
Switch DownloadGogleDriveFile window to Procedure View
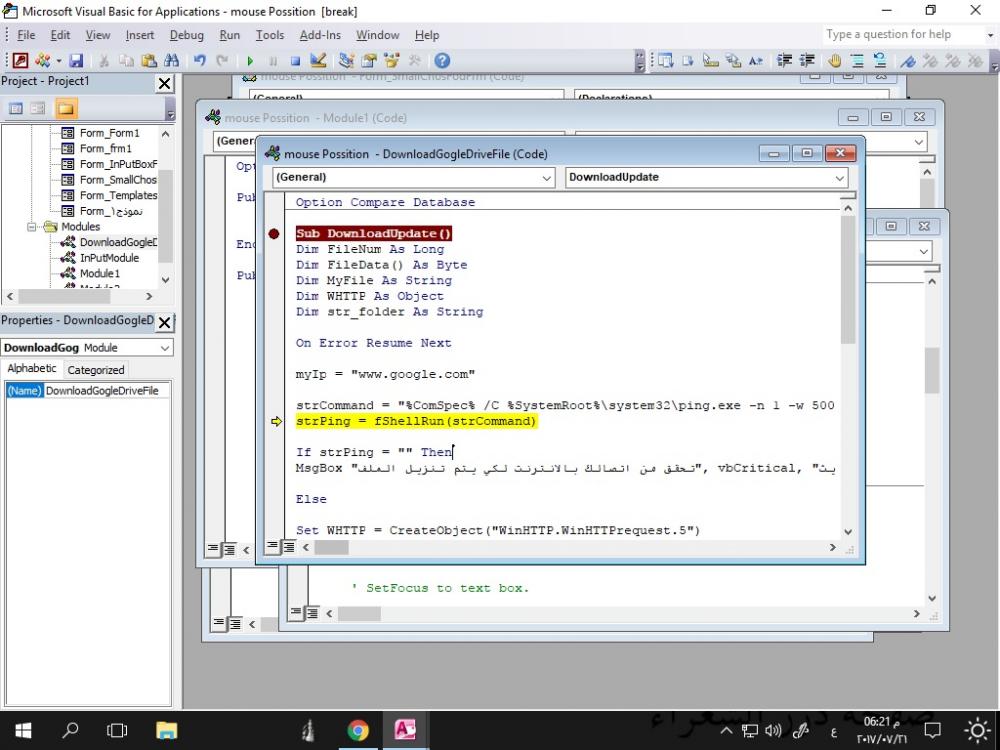[x=272, y=546]
